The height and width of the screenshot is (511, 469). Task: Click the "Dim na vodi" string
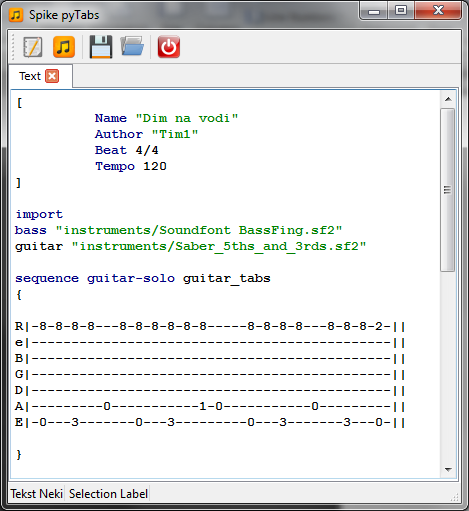[187, 118]
